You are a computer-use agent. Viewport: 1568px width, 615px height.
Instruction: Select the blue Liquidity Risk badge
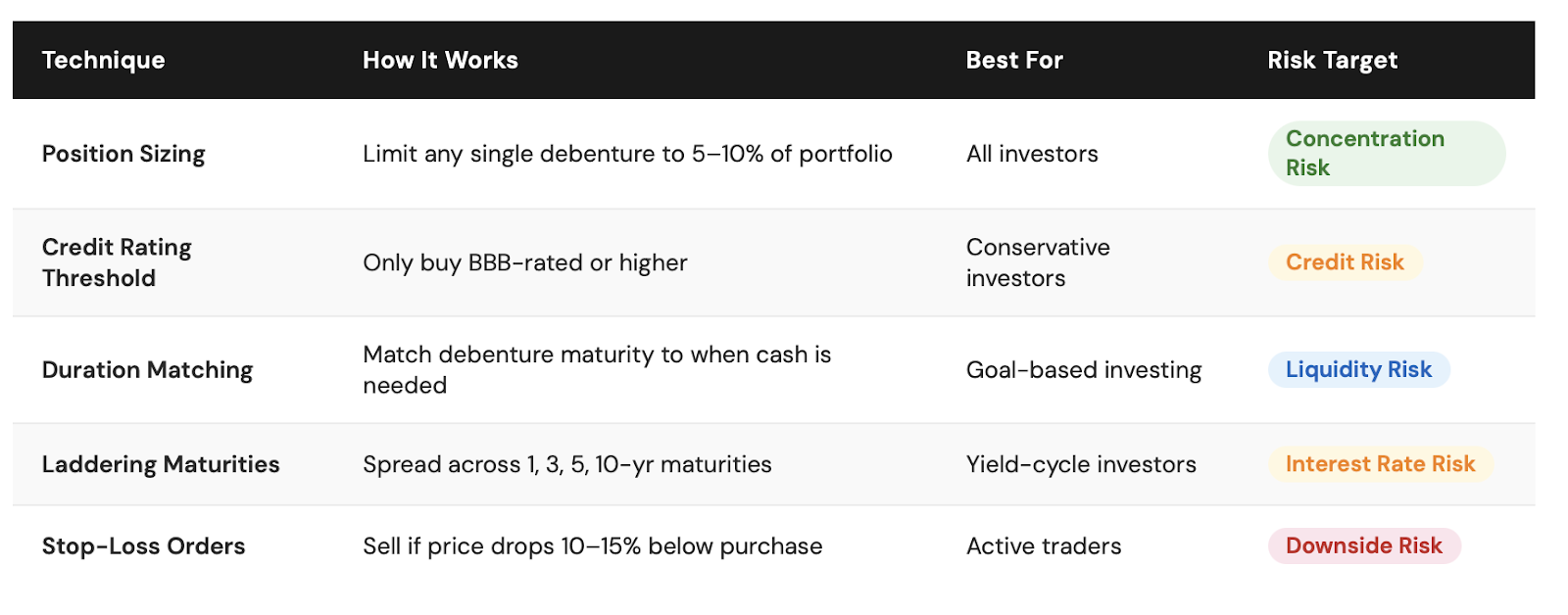click(x=1358, y=370)
